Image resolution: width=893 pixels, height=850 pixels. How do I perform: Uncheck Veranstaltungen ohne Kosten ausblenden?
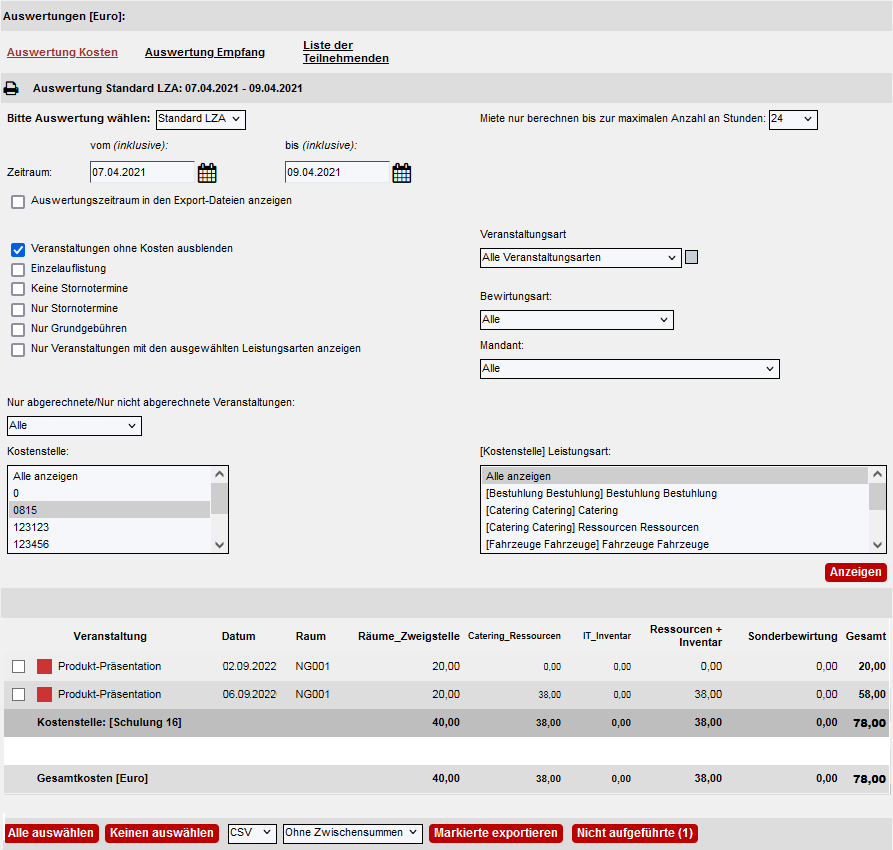[x=18, y=250]
